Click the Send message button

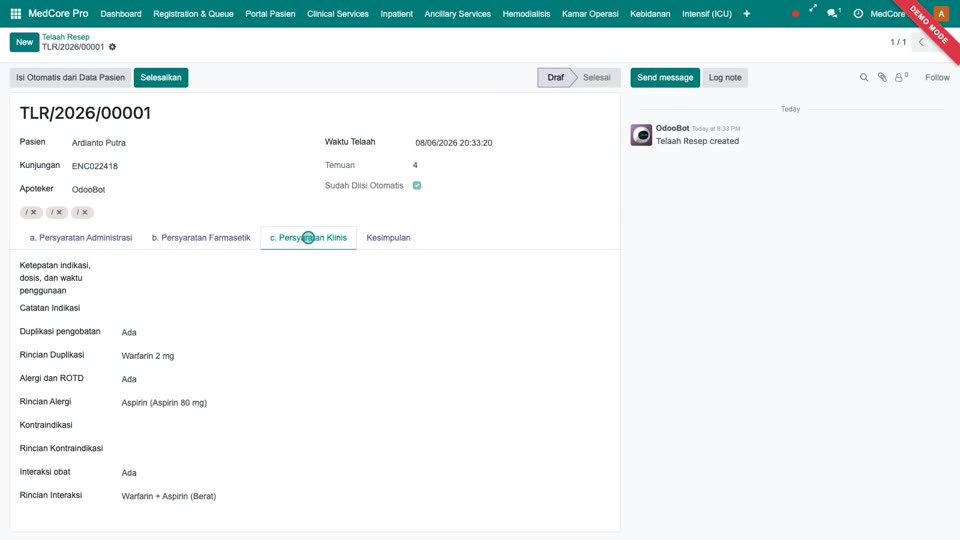point(665,78)
